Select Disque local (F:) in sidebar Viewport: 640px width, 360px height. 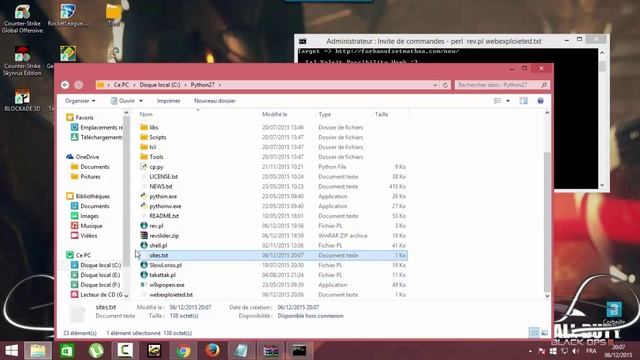(x=96, y=284)
